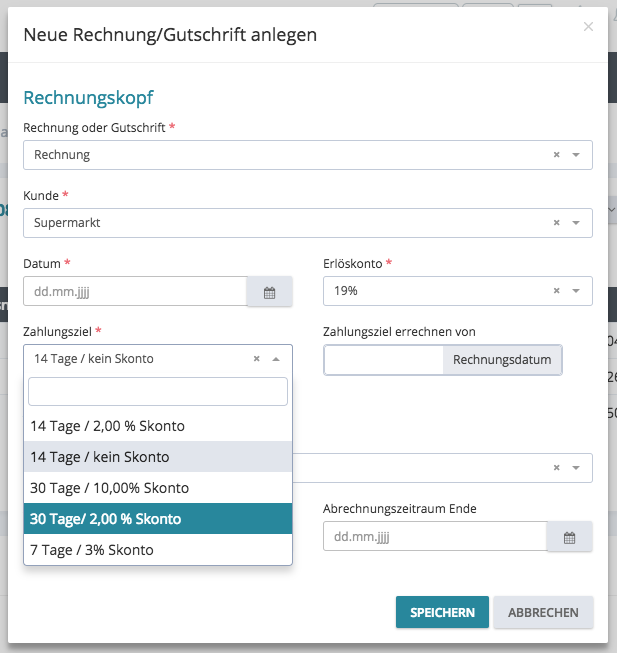Close the Neue Rechnung dialog with X
The height and width of the screenshot is (653, 617).
(x=588, y=27)
